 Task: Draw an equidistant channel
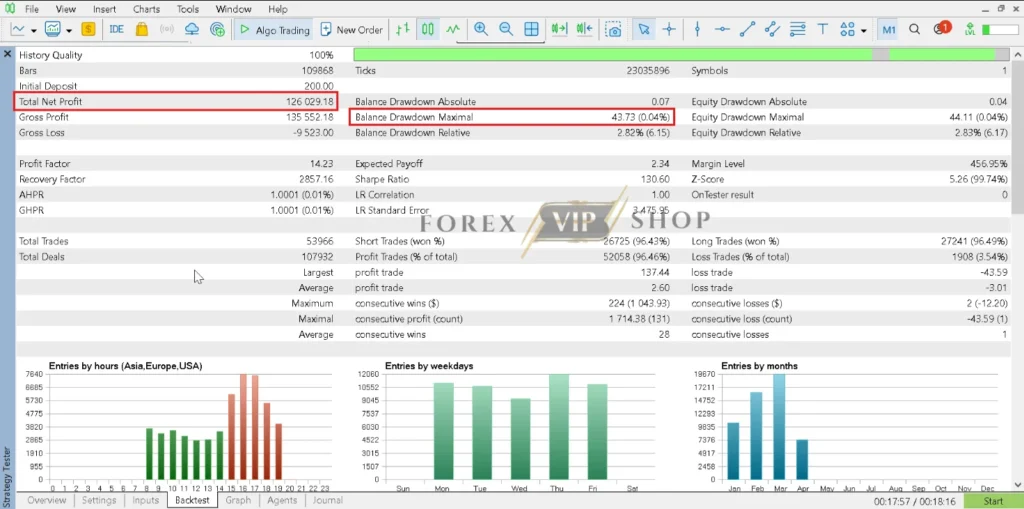pos(773,29)
